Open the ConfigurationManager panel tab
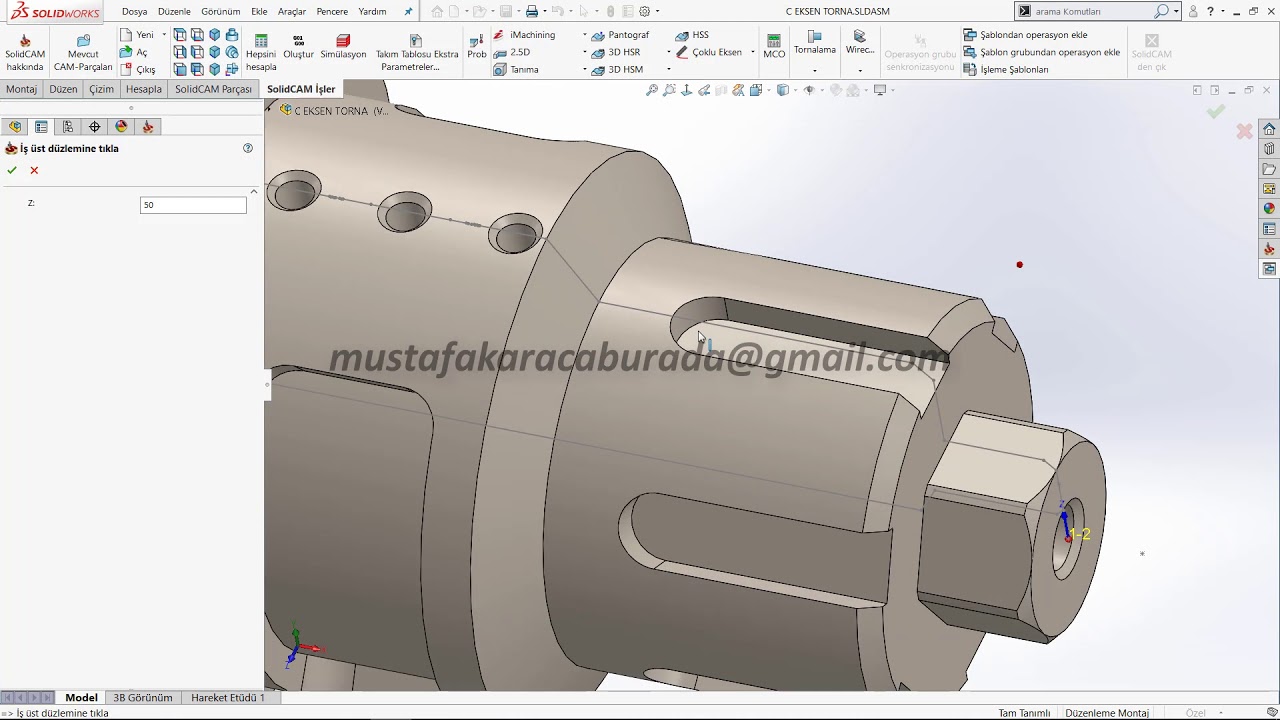This screenshot has width=1280, height=720. [68, 127]
